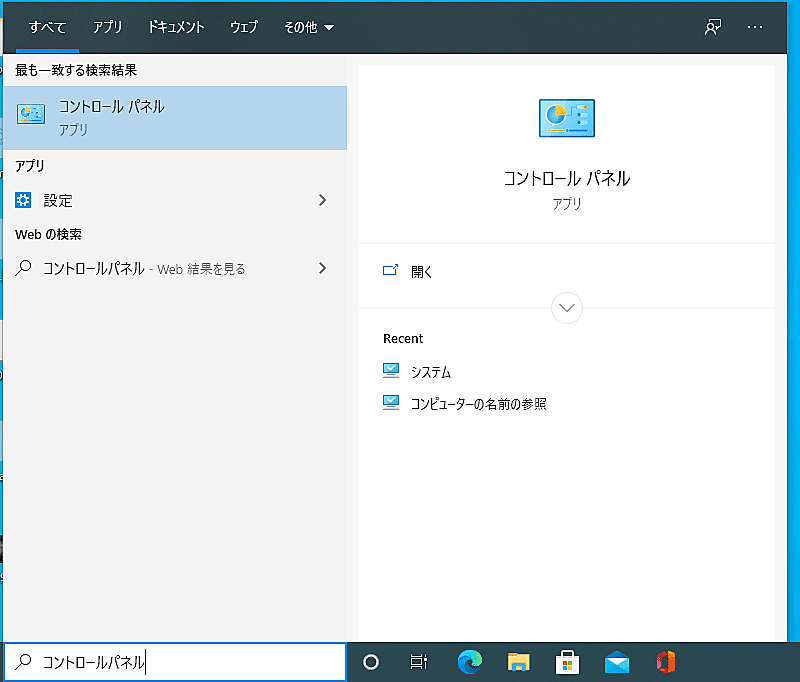Open the その他 filter dropdown
Viewport: 800px width, 682px height.
[308, 27]
